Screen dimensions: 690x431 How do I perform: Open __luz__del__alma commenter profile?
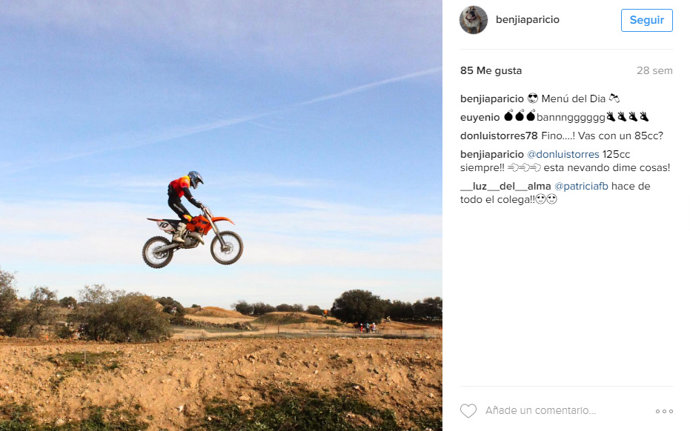pyautogui.click(x=506, y=186)
